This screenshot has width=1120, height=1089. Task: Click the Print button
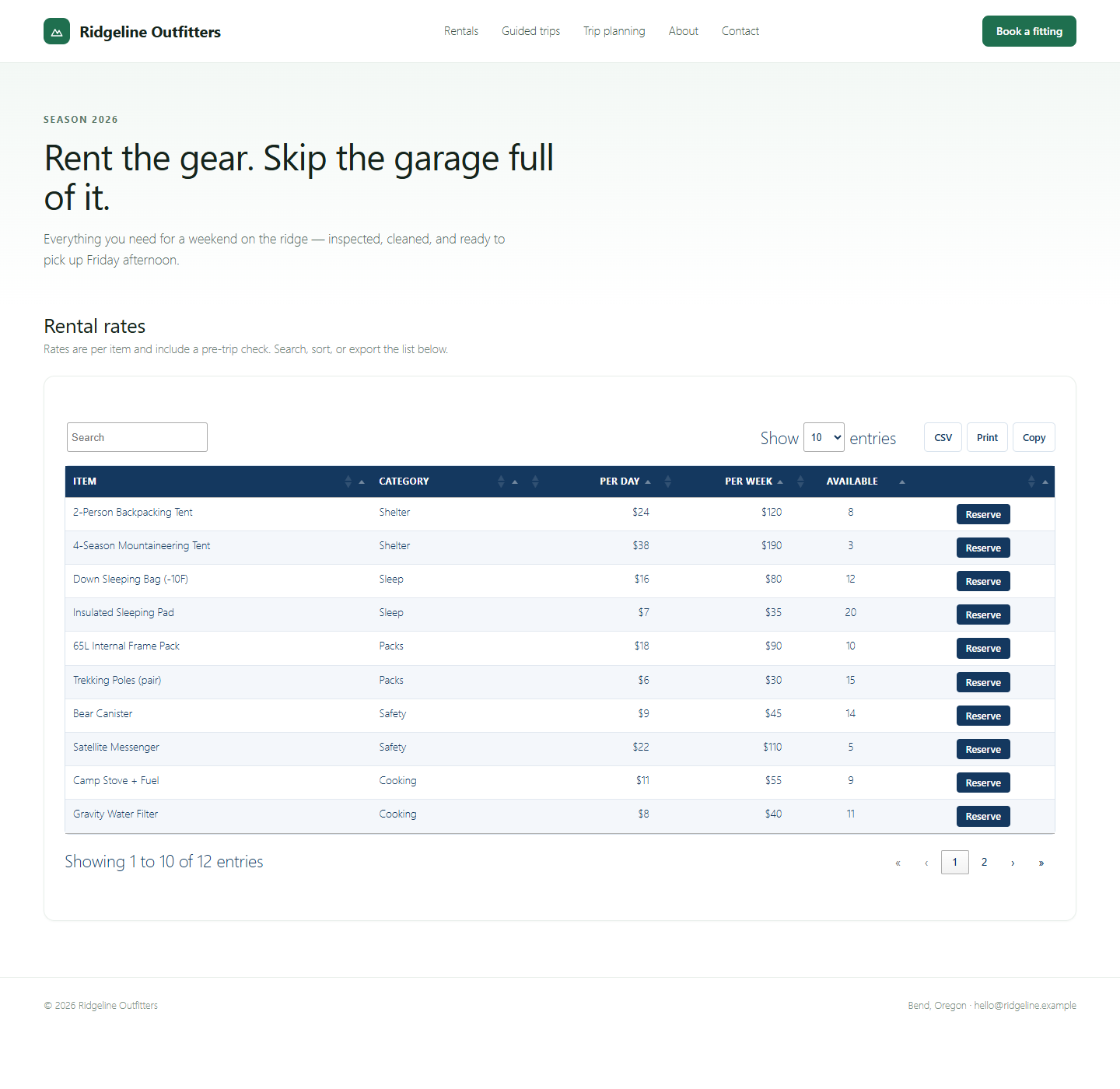(x=987, y=437)
